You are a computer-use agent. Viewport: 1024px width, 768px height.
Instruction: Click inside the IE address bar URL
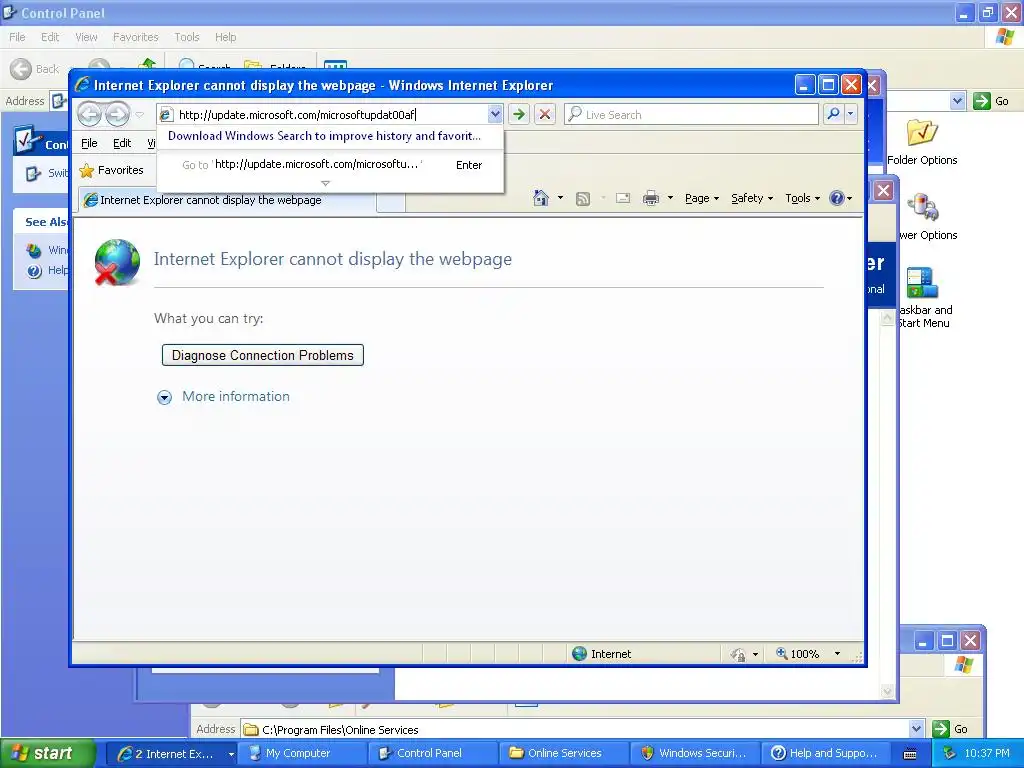[323, 115]
